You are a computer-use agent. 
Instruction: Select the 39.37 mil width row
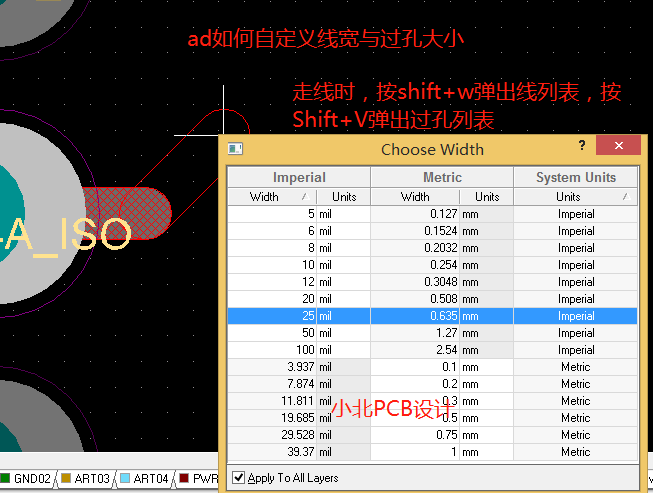[x=432, y=452]
